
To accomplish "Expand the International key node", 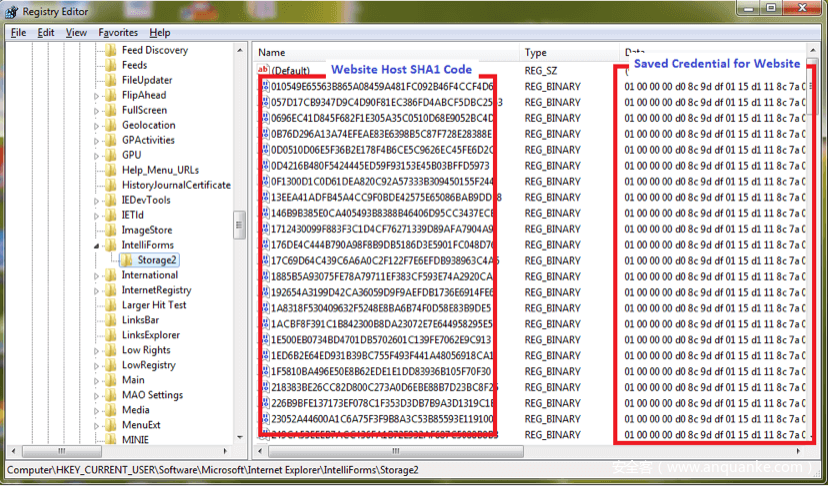I will 97,275.
